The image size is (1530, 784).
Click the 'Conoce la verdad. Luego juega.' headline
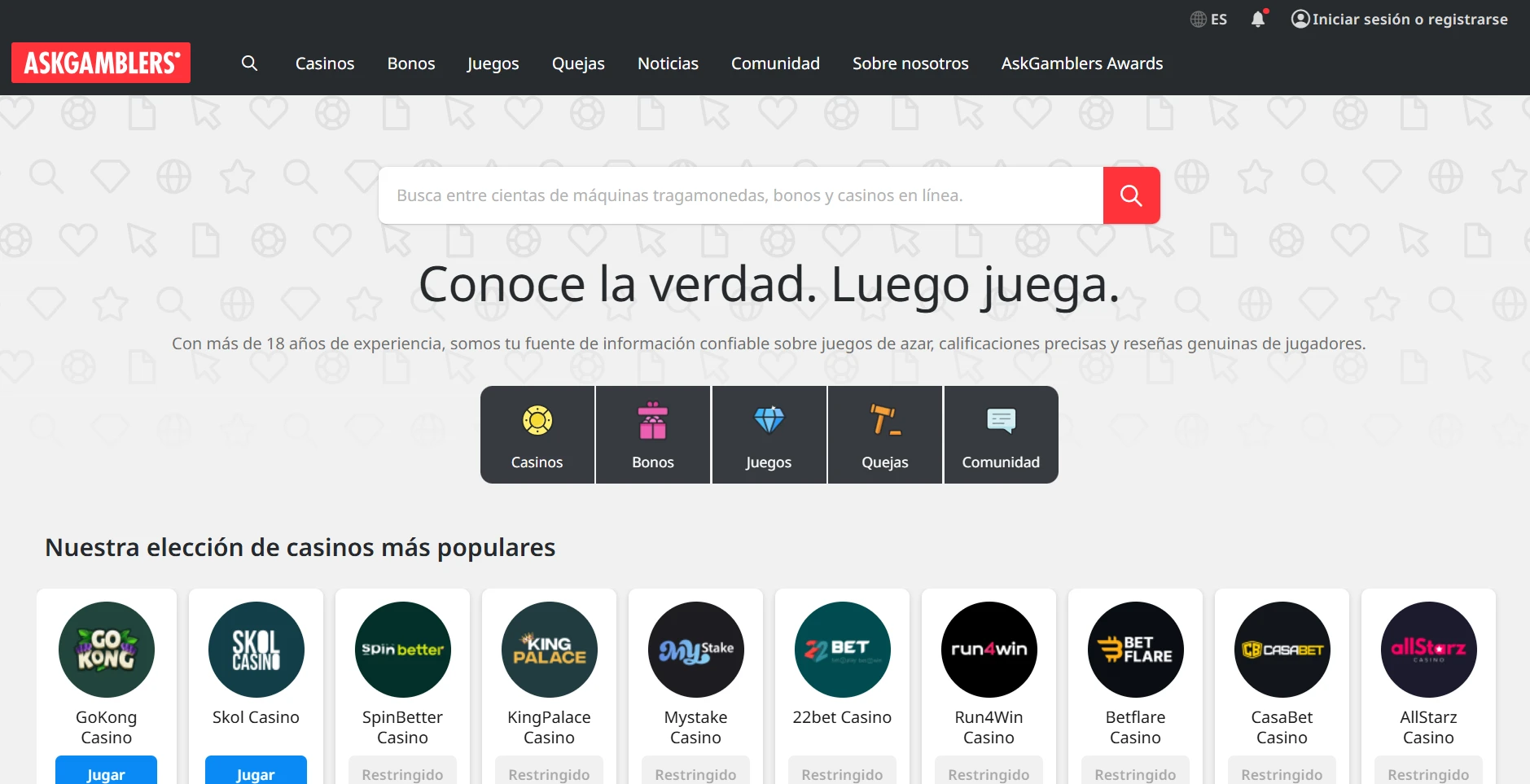(769, 285)
